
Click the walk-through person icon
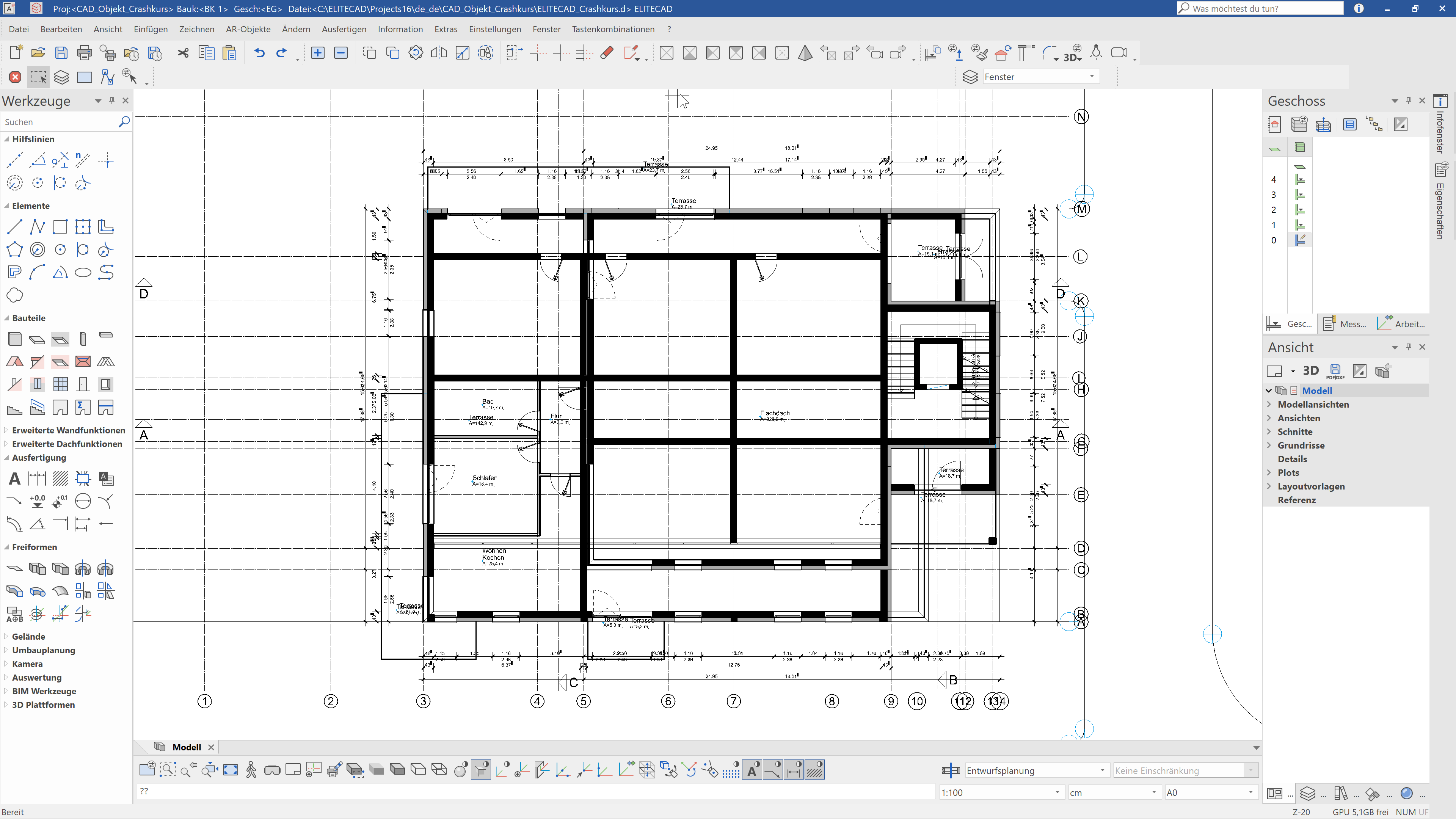click(251, 770)
